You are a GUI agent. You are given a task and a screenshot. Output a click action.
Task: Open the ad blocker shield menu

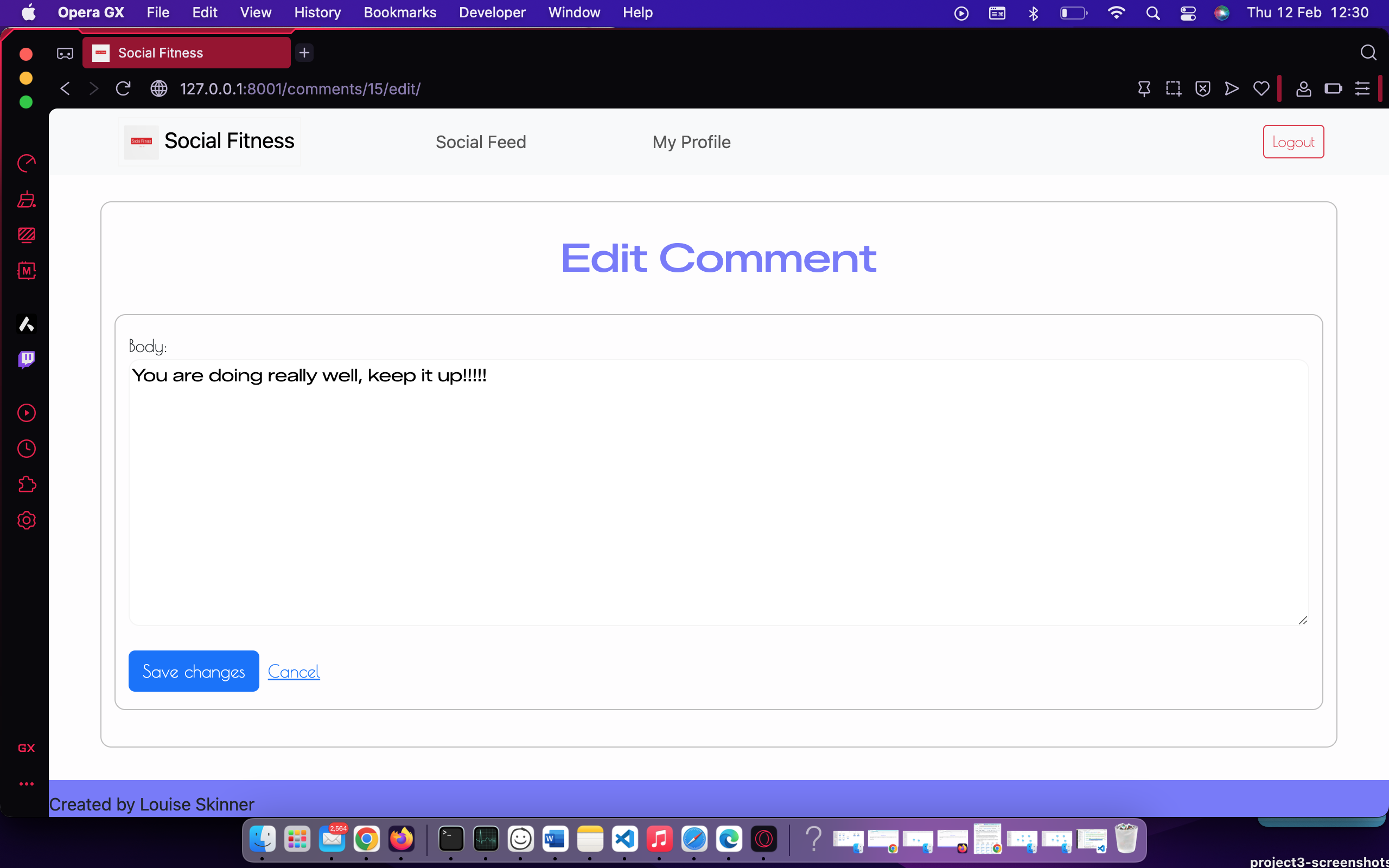pos(1202,88)
